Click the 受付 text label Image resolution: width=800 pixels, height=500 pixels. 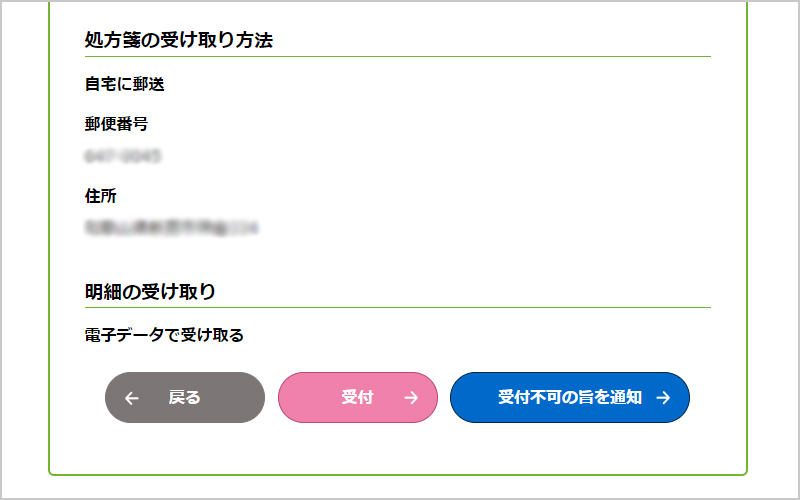coord(357,398)
